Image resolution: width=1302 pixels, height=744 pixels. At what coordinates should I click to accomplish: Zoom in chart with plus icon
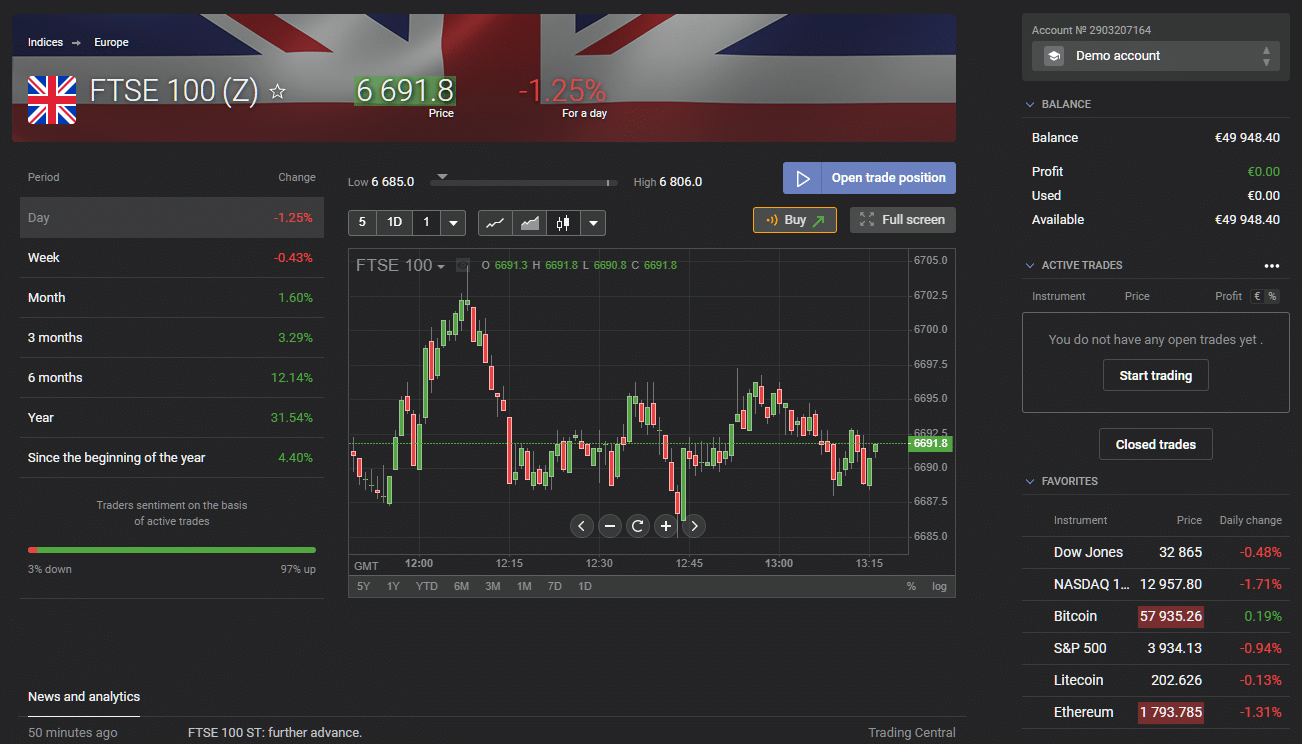click(x=666, y=525)
